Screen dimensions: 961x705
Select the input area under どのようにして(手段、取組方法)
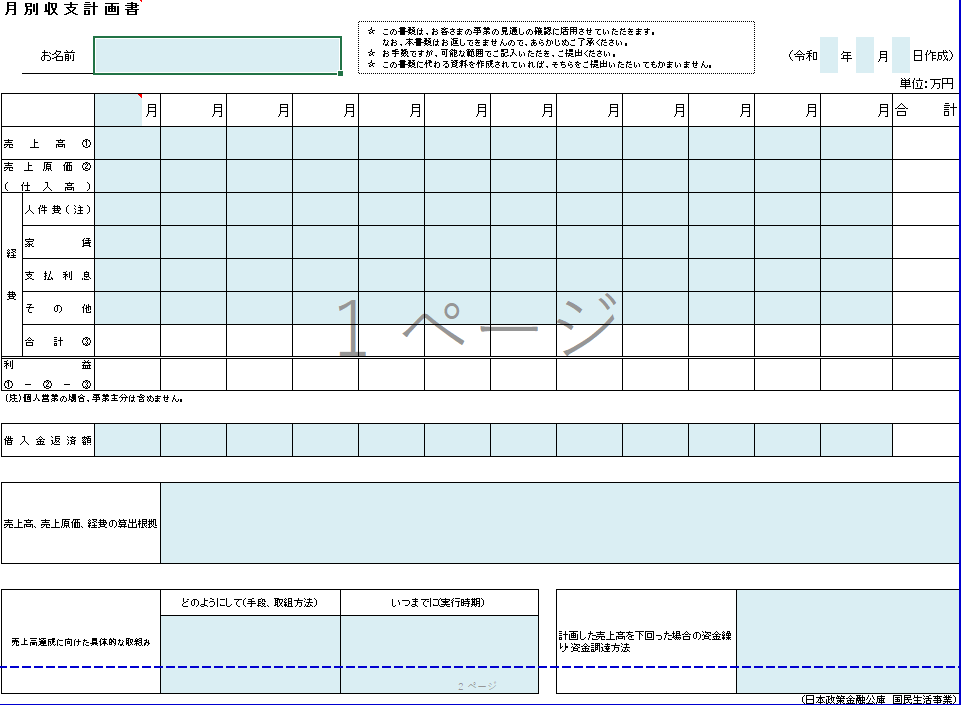tap(251, 655)
